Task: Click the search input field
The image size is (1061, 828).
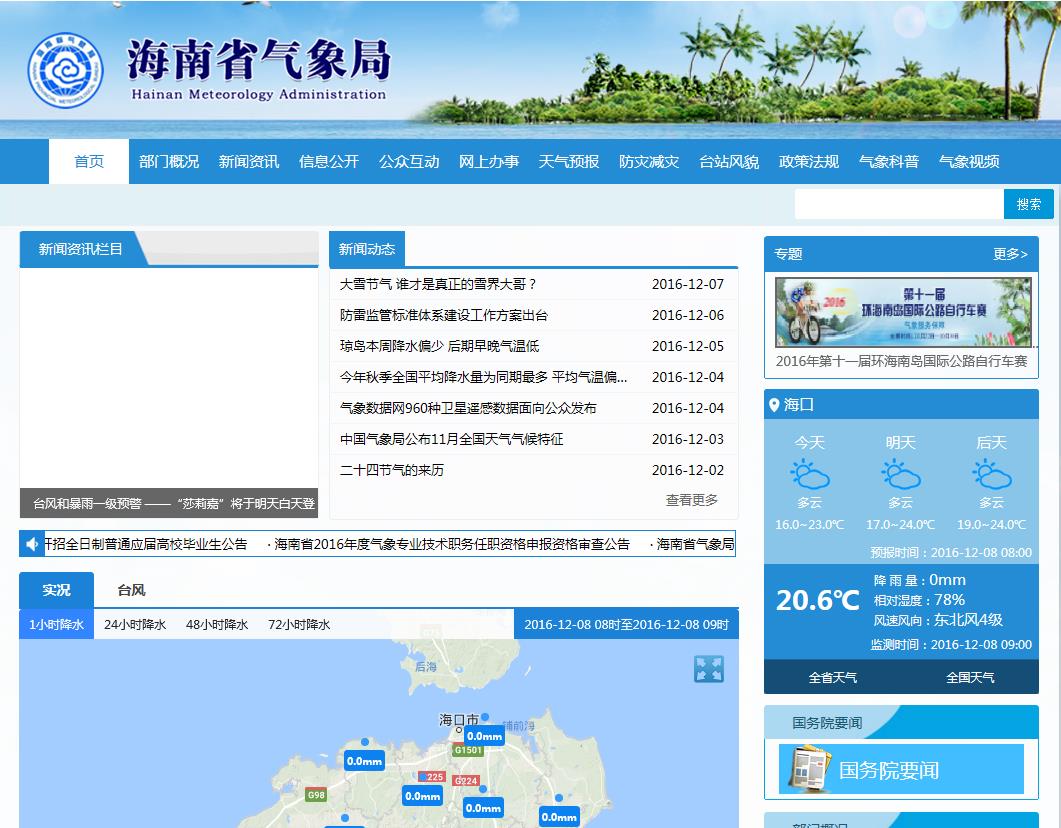Action: click(899, 204)
